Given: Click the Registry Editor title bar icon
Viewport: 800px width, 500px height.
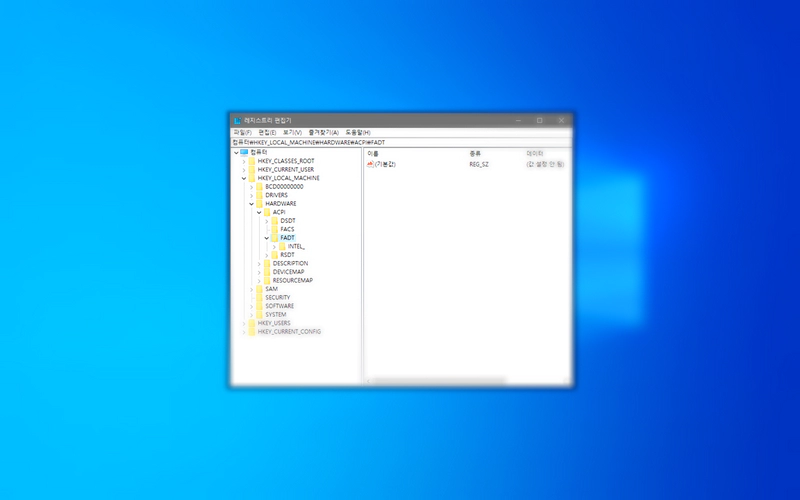Looking at the screenshot, I should tap(237, 120).
